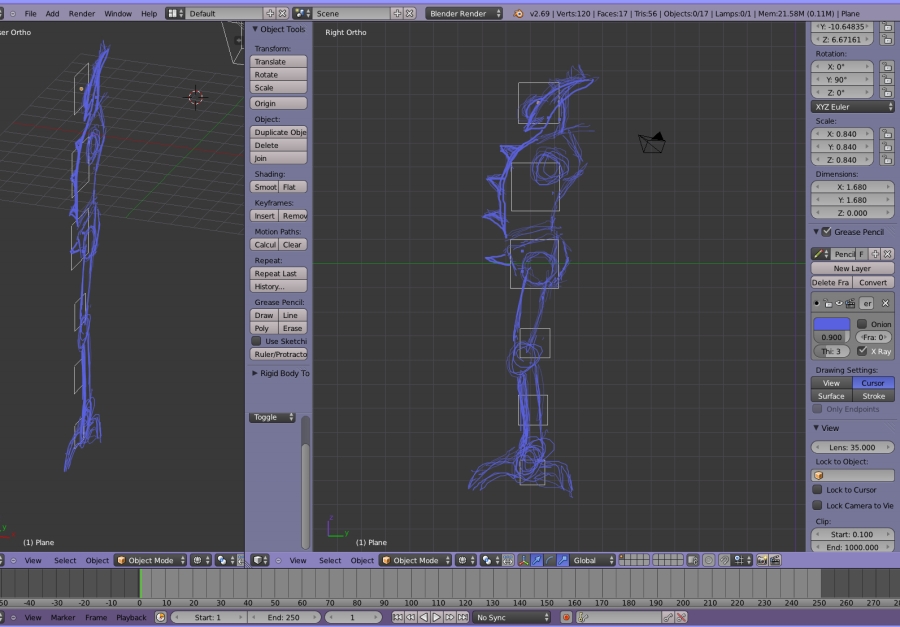Click the 3D manipulator toggle icon in the right viewport header

[523, 560]
